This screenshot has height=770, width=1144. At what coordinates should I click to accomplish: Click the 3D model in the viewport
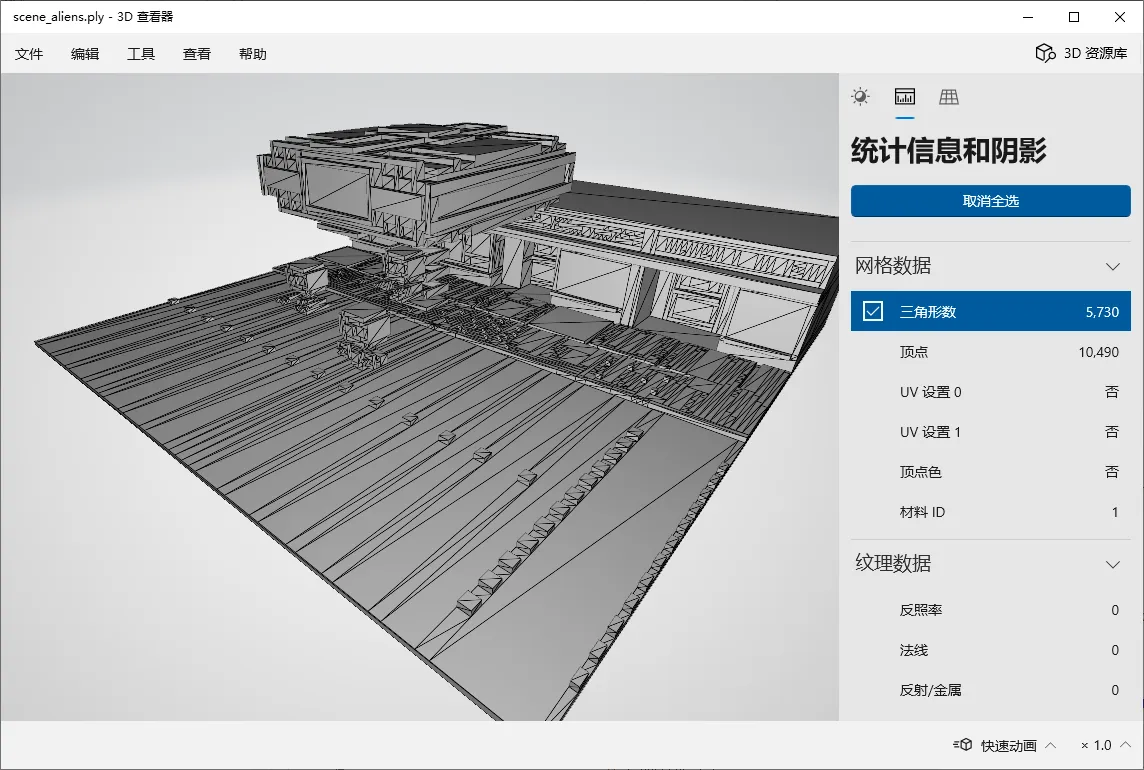[x=420, y=400]
